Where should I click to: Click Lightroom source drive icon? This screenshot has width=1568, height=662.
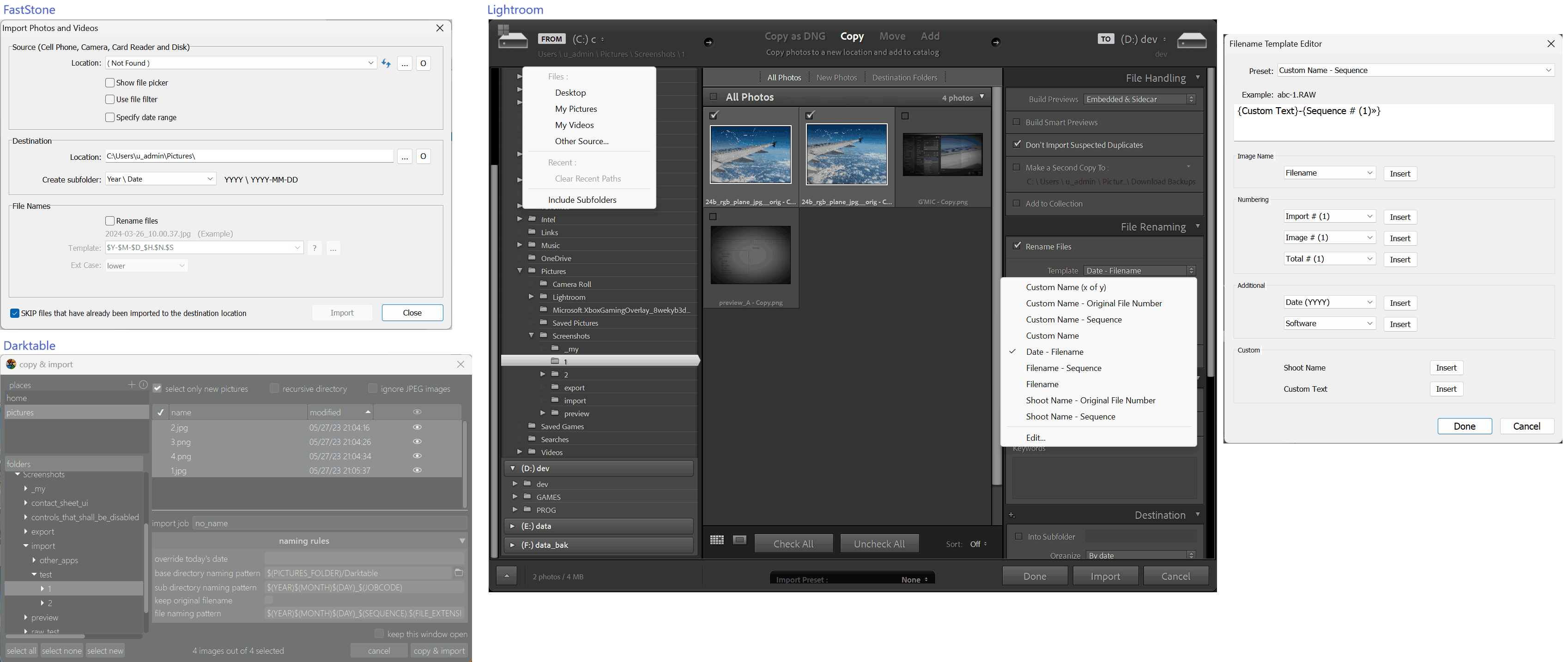point(513,38)
